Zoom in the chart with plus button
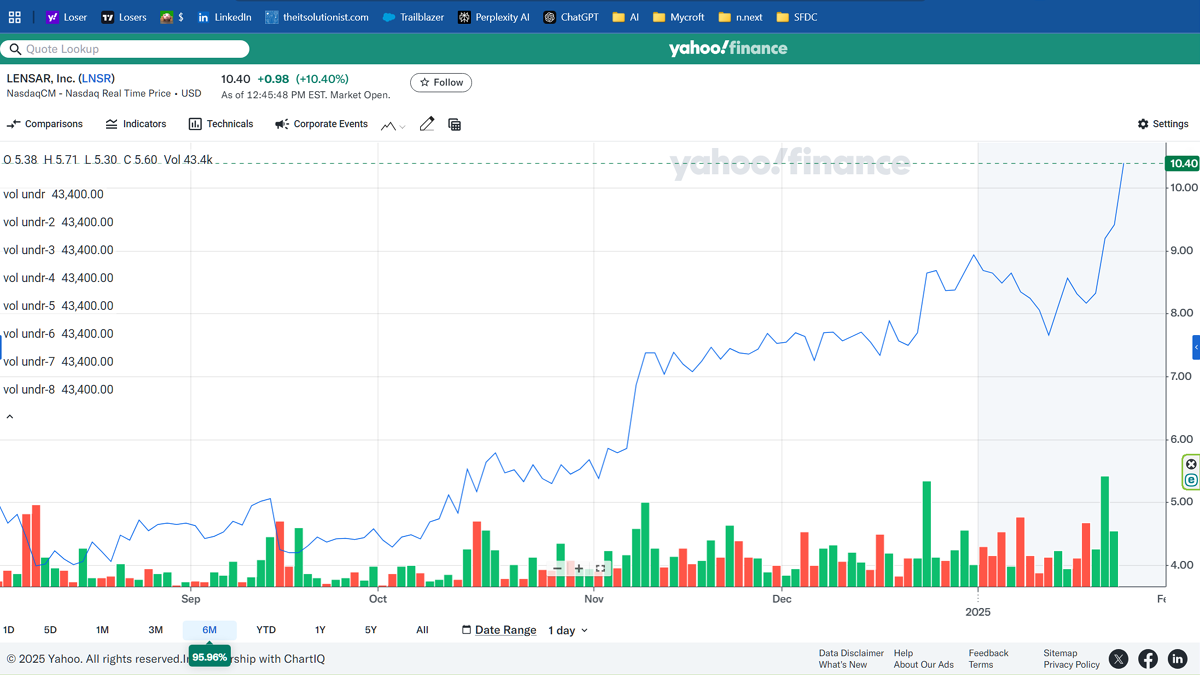Viewport: 1200px width, 675px height. click(x=578, y=569)
